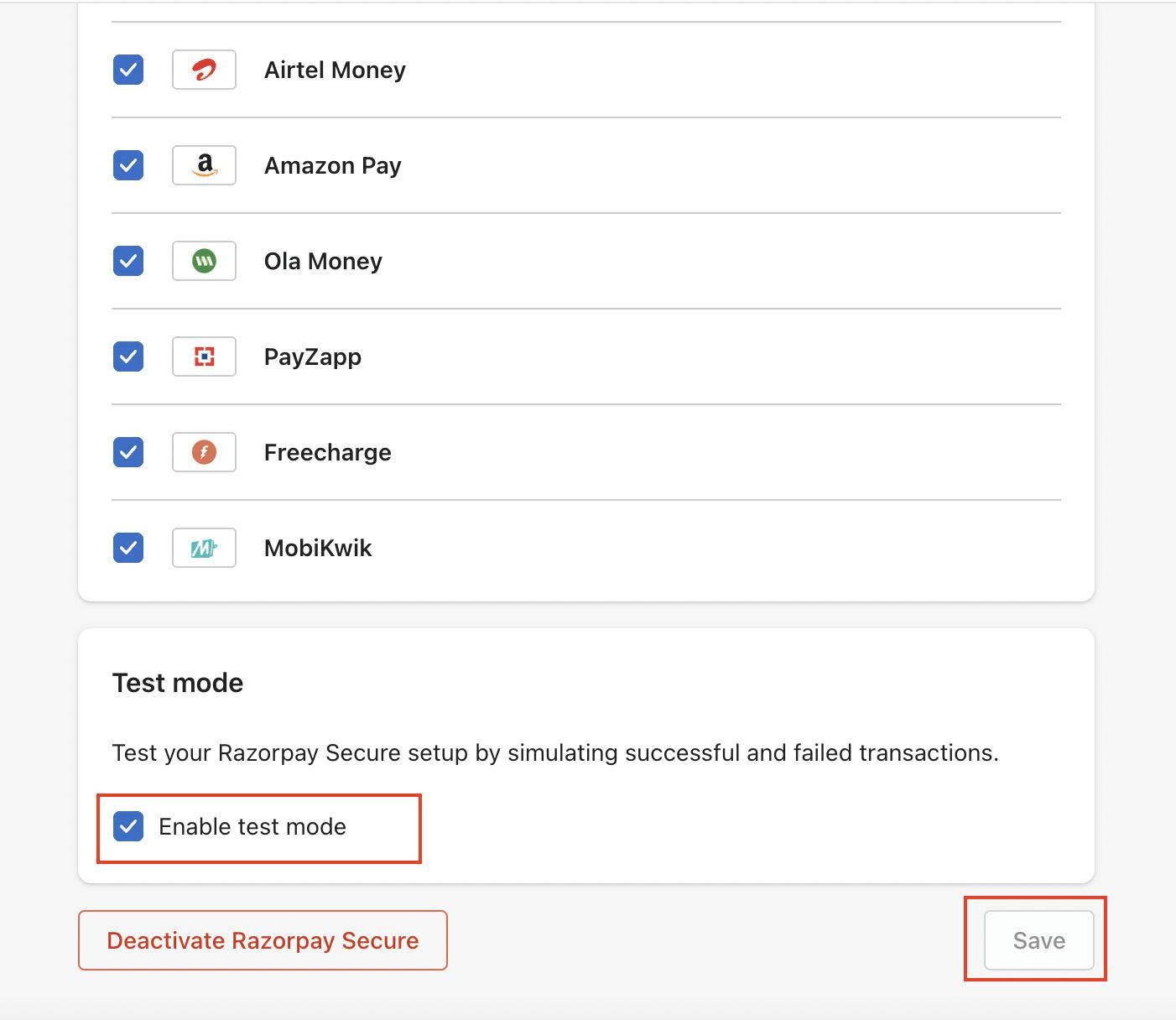Image resolution: width=1176 pixels, height=1020 pixels.
Task: Uncheck the Freecharge wallet option
Action: [x=127, y=452]
